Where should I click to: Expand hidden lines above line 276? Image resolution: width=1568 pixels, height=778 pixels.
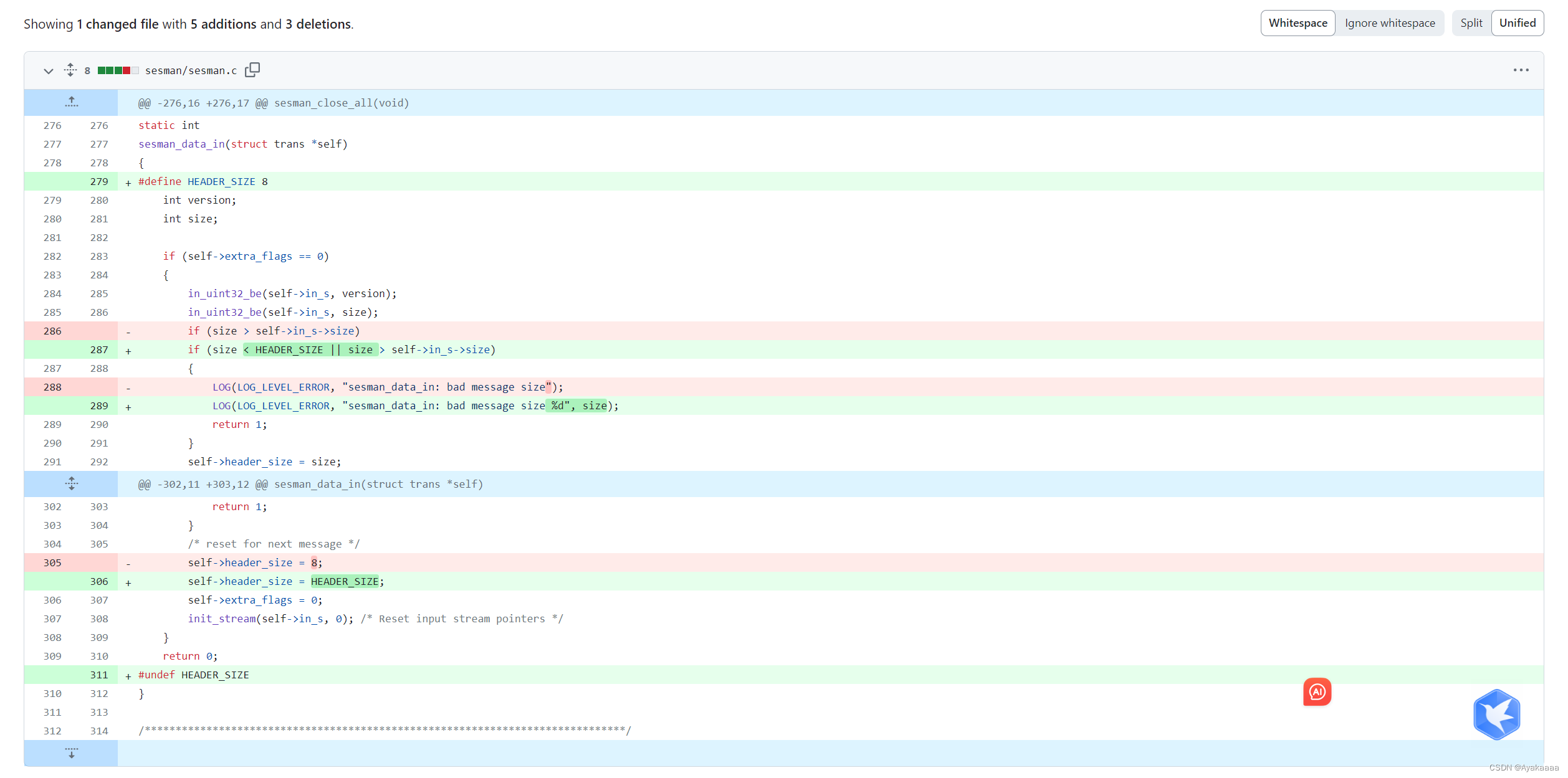point(71,102)
